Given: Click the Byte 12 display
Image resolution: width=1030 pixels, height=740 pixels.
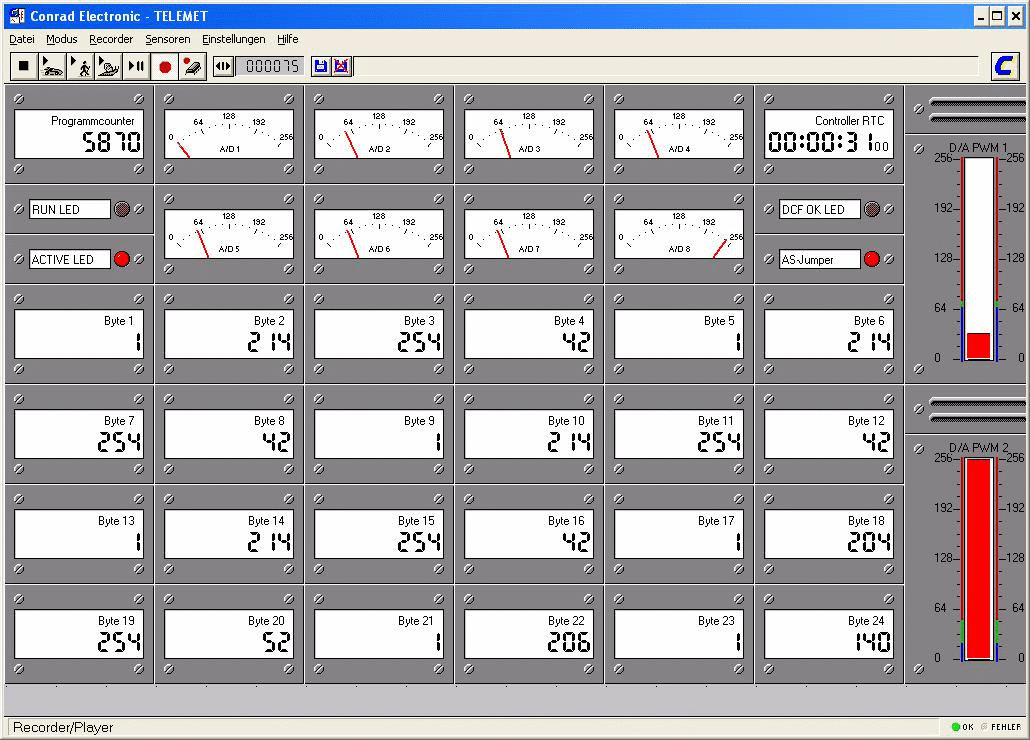Looking at the screenshot, I should click(x=829, y=434).
